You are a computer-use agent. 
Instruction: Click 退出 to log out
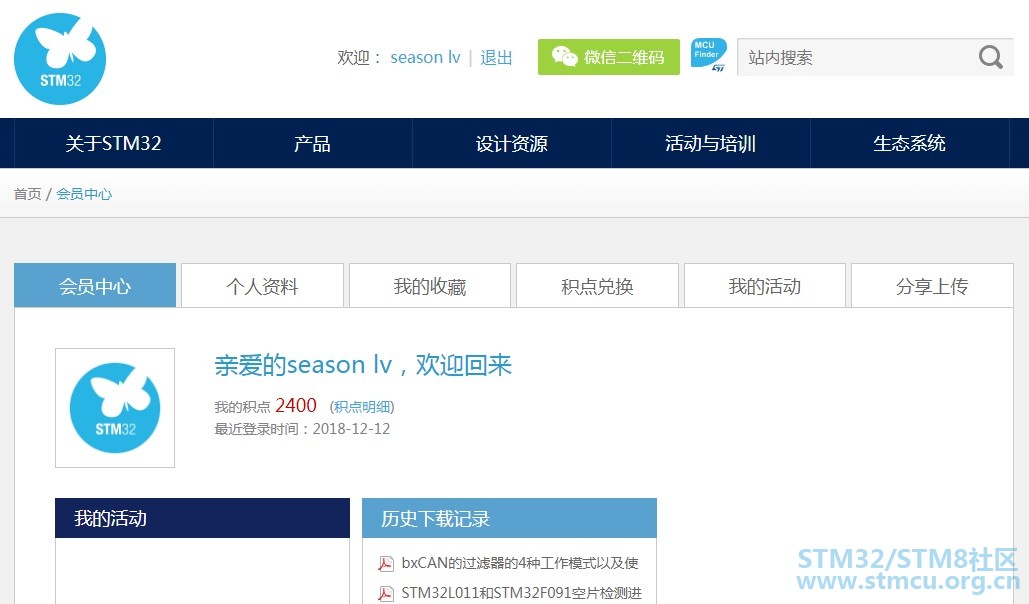[495, 58]
